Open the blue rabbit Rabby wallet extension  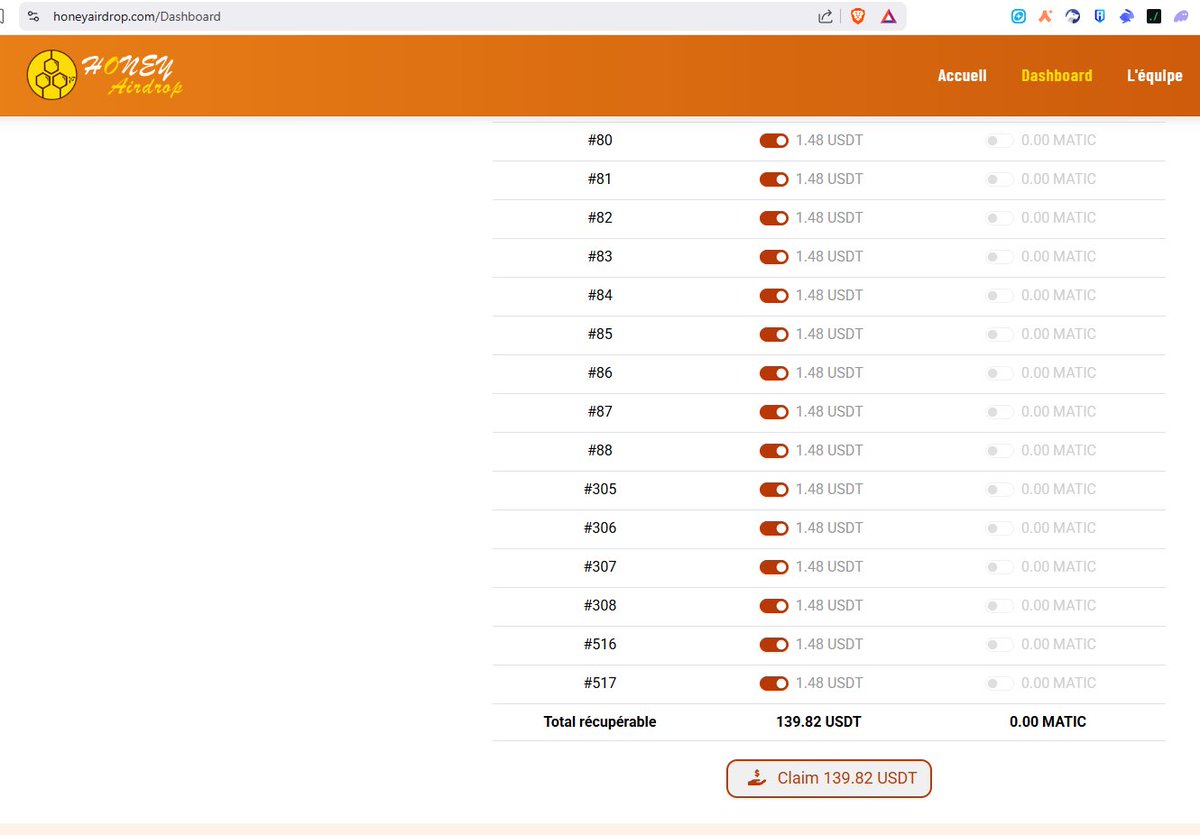click(1126, 16)
